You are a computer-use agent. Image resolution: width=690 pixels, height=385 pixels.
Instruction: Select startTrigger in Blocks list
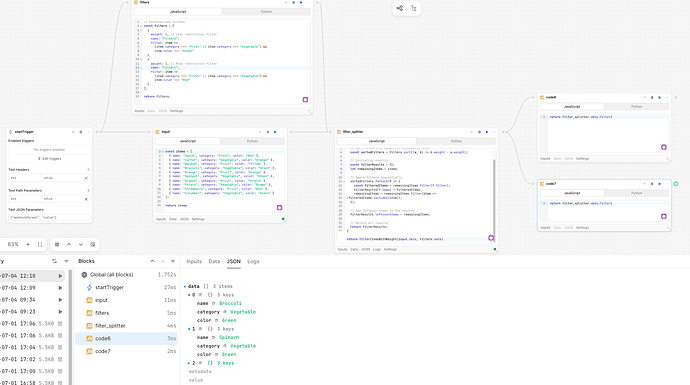[x=126, y=287]
